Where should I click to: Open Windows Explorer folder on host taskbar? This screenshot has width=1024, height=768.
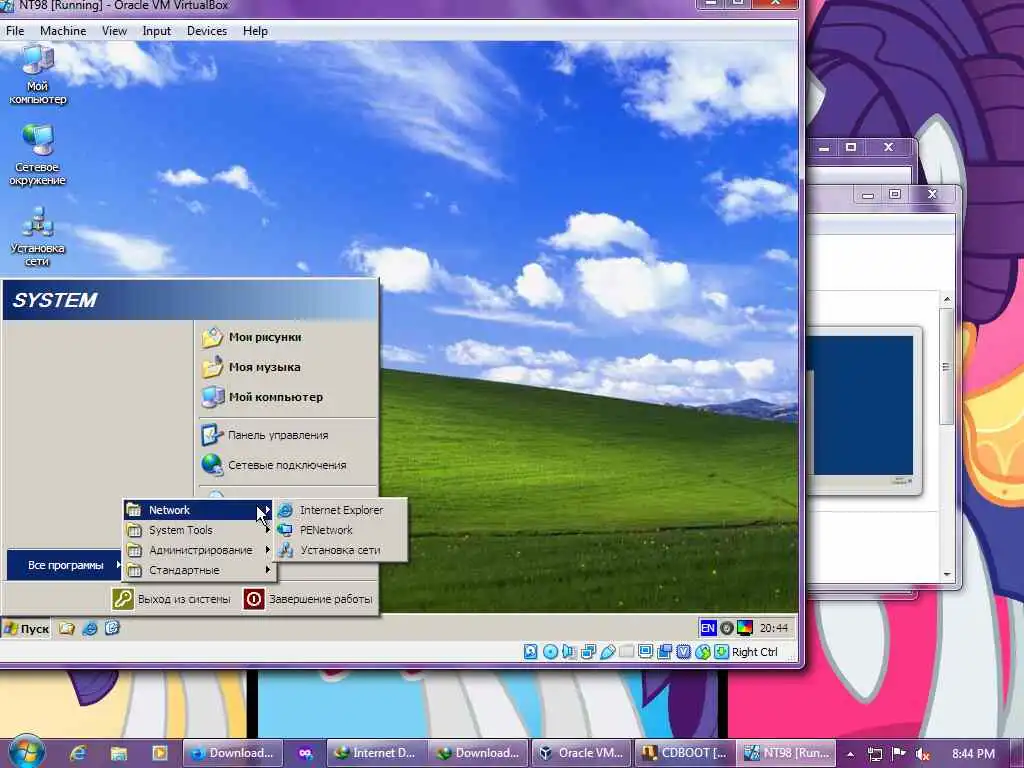pos(118,753)
